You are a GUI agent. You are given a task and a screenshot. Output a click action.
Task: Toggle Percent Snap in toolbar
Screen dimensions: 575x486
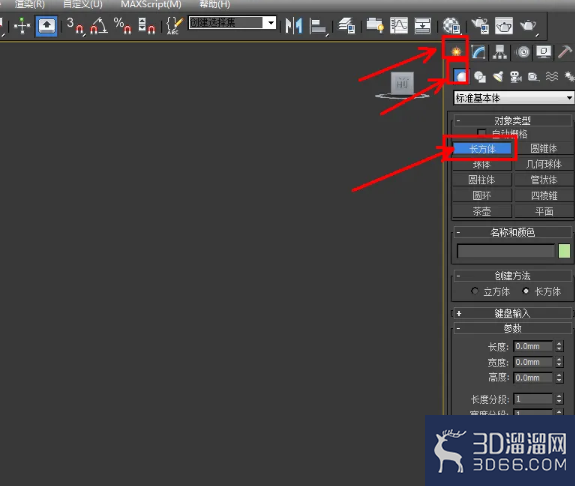[x=122, y=26]
